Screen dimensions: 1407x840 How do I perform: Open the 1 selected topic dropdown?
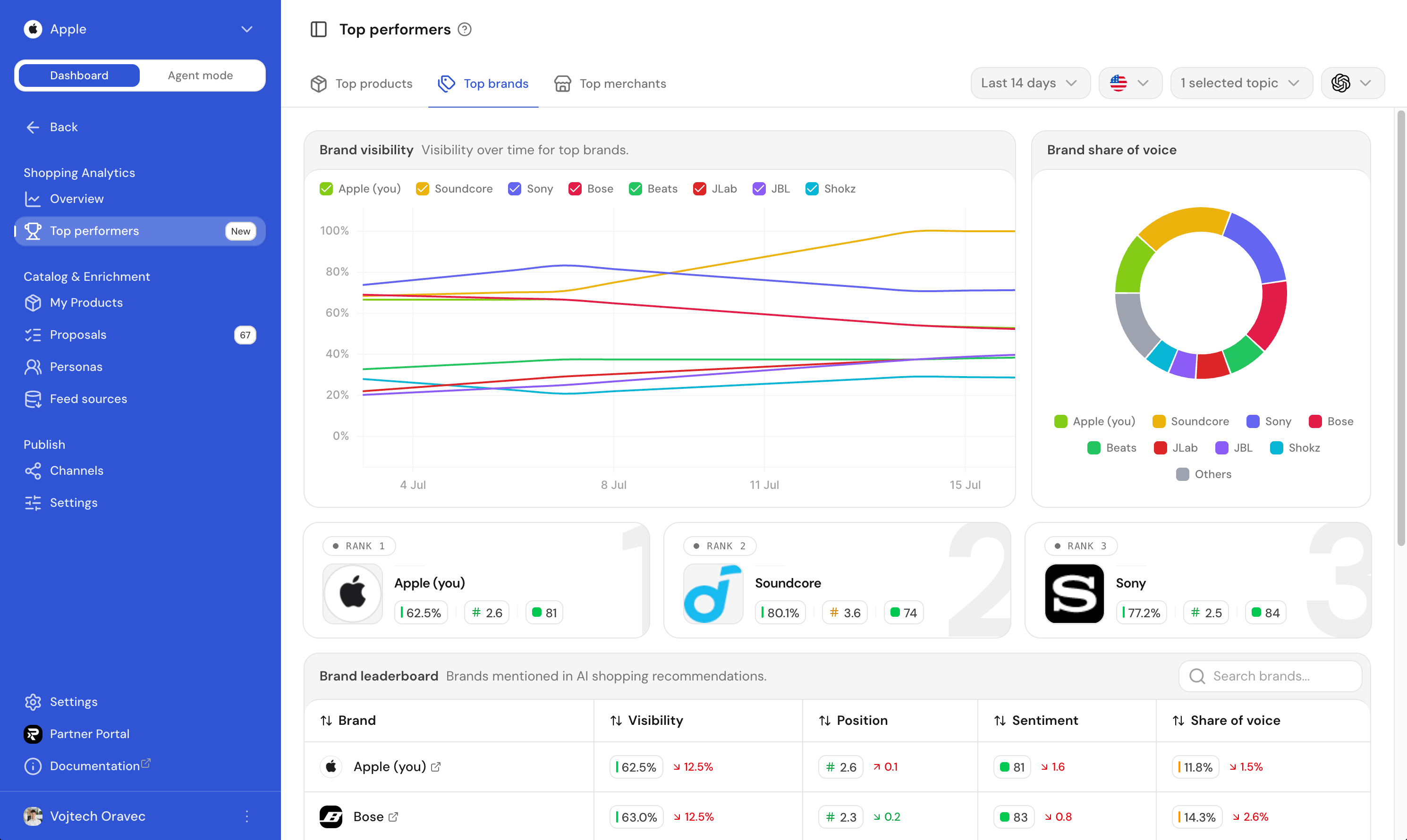pyautogui.click(x=1241, y=83)
